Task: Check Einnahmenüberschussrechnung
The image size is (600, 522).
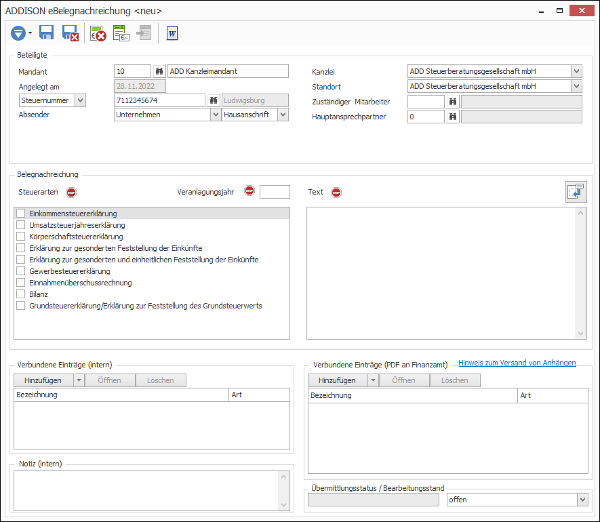Action: pos(21,282)
